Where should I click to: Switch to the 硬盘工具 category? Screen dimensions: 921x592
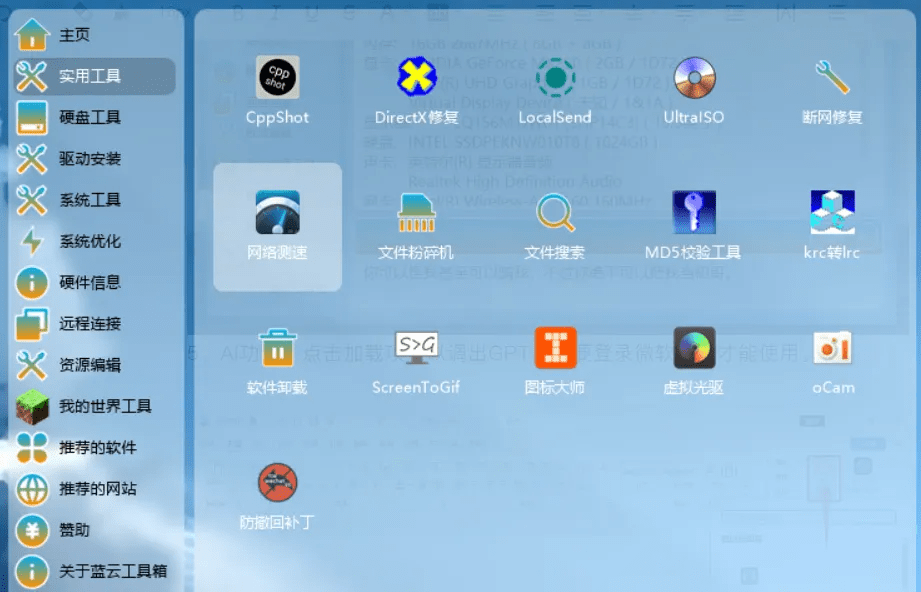89,118
